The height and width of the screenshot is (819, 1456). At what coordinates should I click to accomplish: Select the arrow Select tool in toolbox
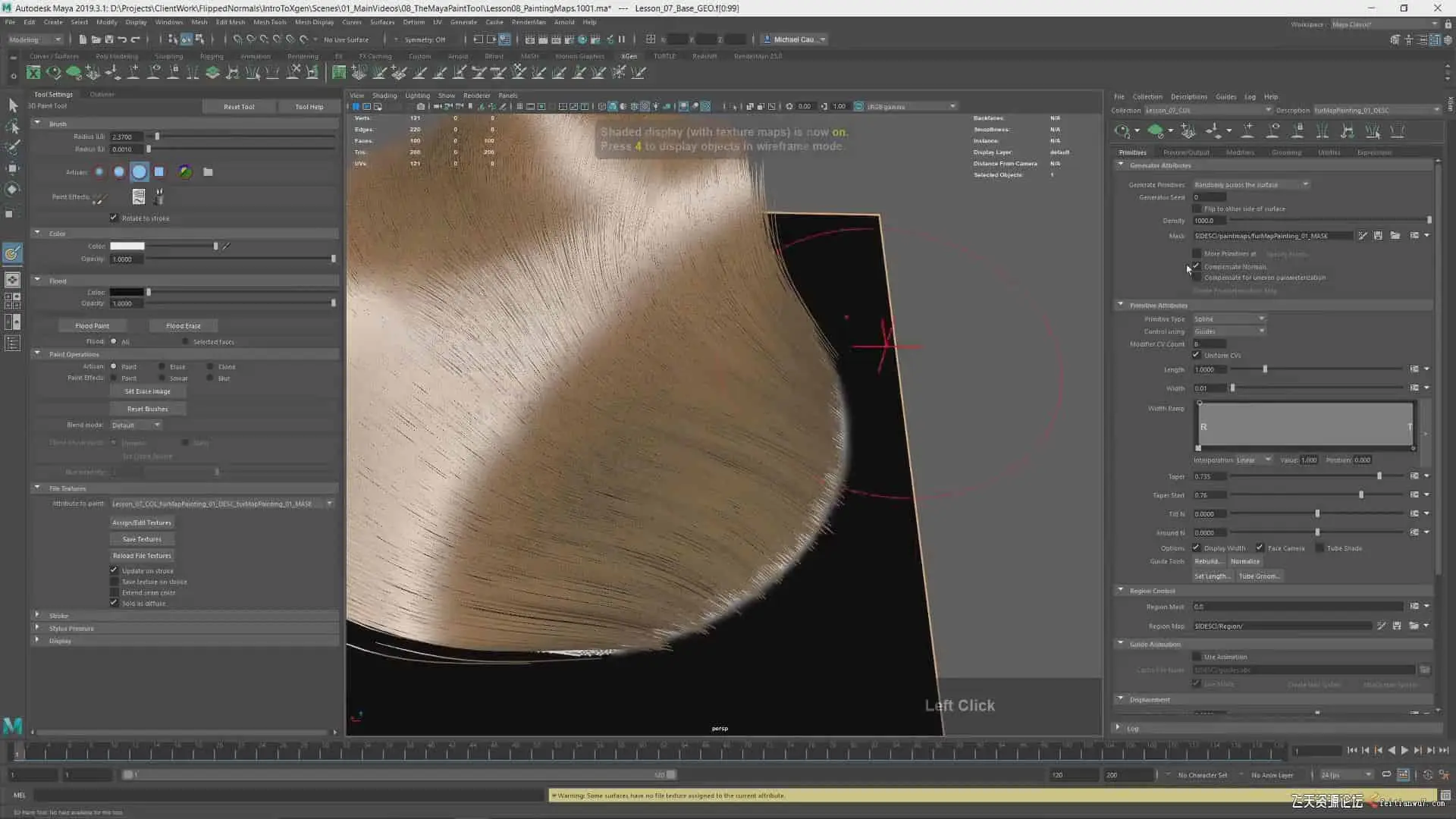click(x=13, y=105)
